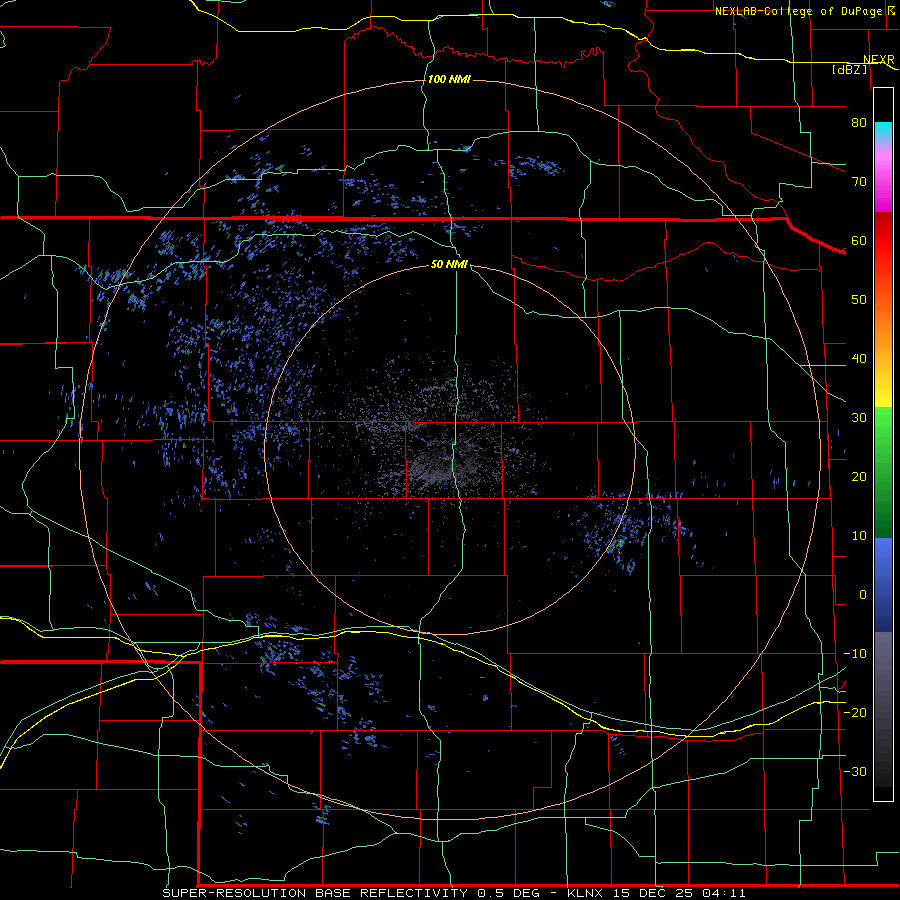Click the 30 value on the dBZ scale
Viewport: 900px width, 900px height.
(x=859, y=418)
